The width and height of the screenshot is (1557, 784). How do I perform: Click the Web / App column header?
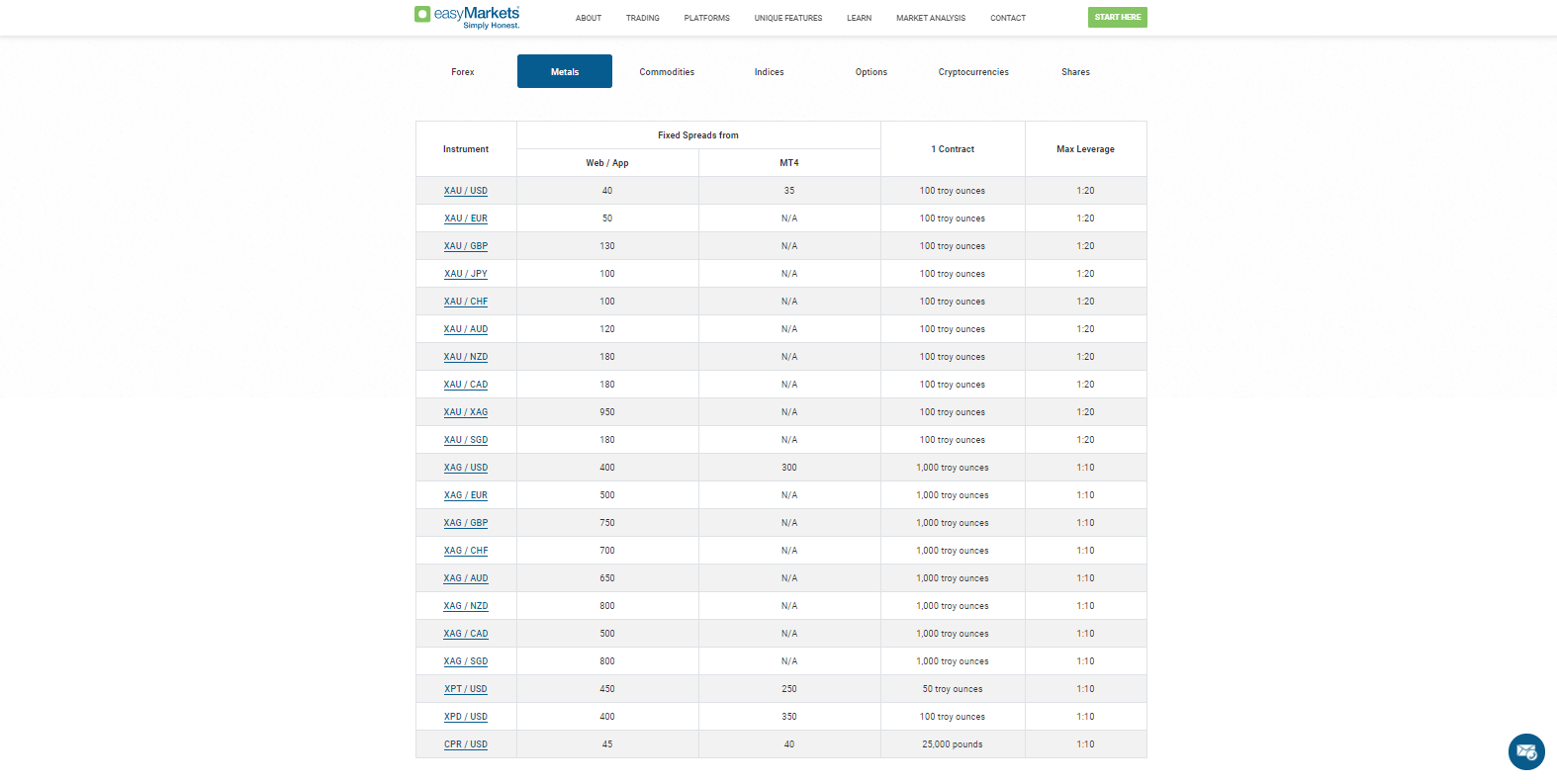[x=607, y=163]
